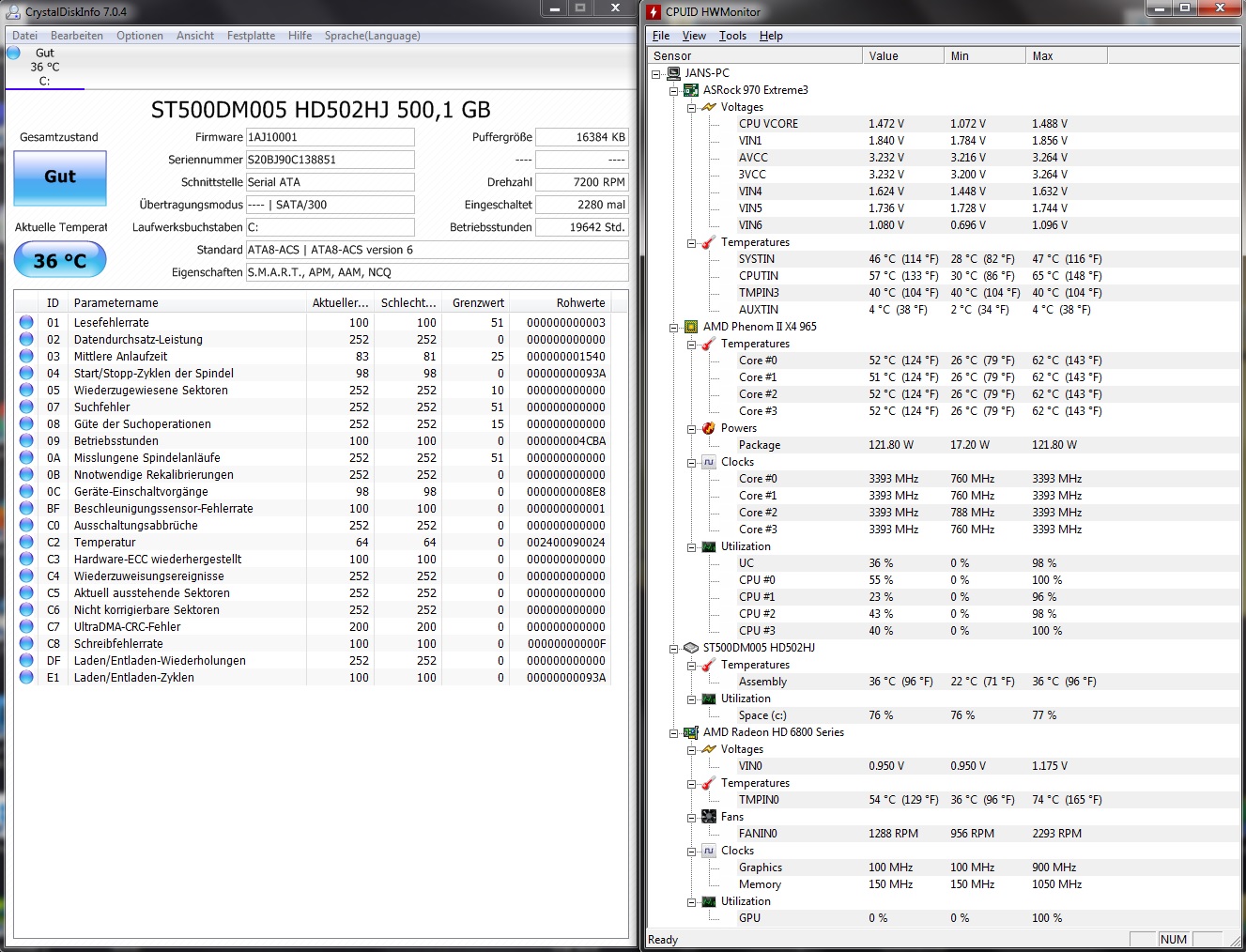Open the Optionen menu
1246x952 pixels.
pos(140,36)
